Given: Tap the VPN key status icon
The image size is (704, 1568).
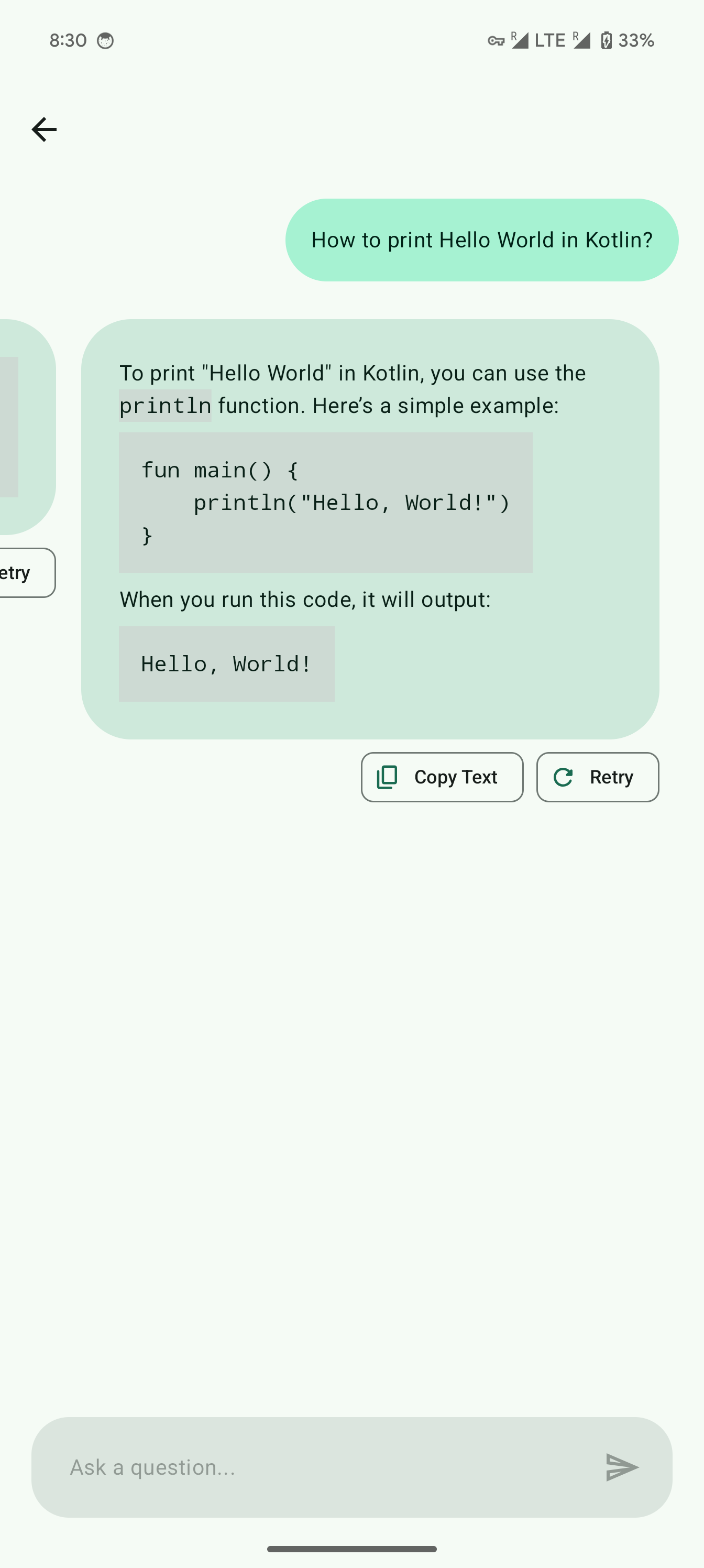Looking at the screenshot, I should pyautogui.click(x=496, y=41).
